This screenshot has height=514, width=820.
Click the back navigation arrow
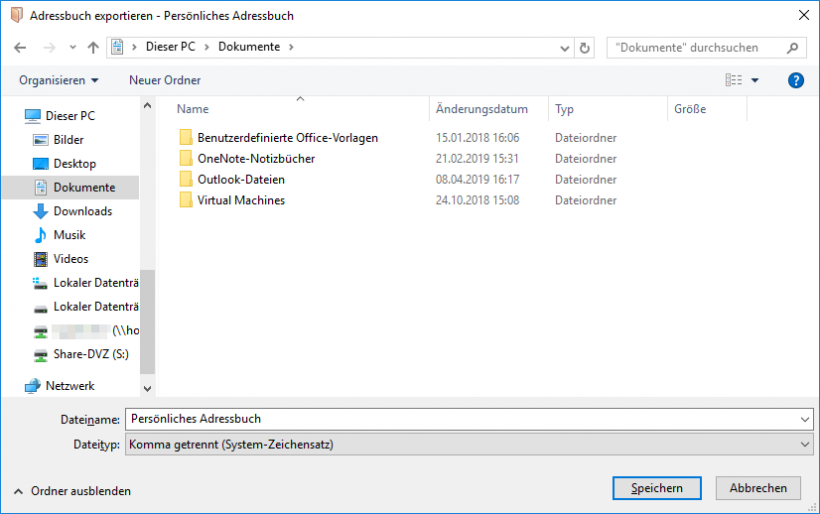21,47
